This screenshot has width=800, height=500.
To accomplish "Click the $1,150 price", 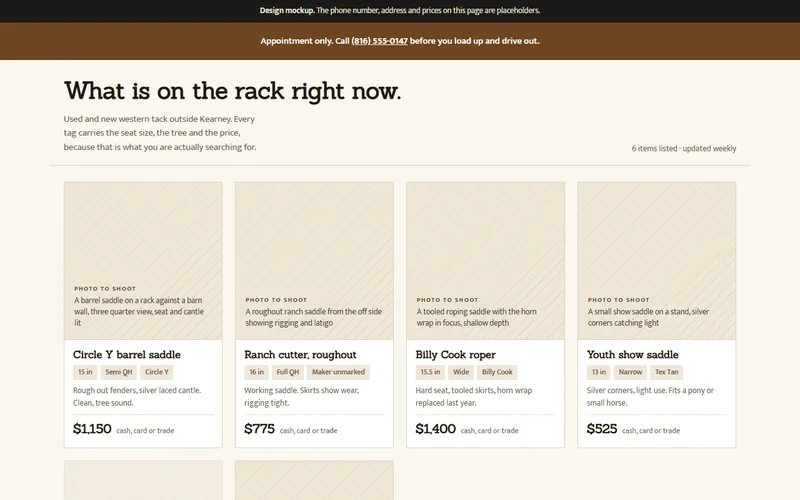I will [92, 429].
